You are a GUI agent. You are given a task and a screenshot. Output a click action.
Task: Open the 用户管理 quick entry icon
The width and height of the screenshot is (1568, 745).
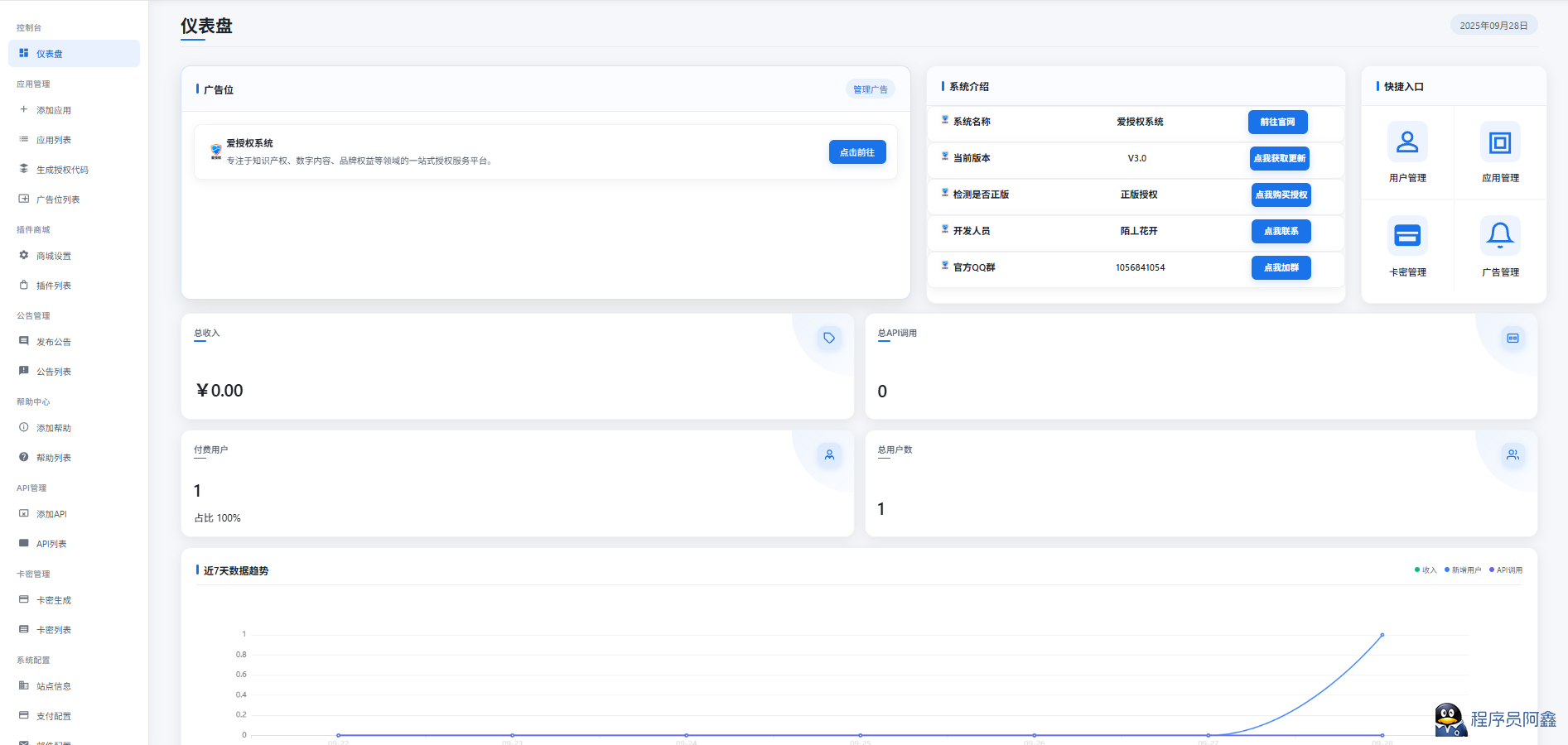pos(1406,142)
